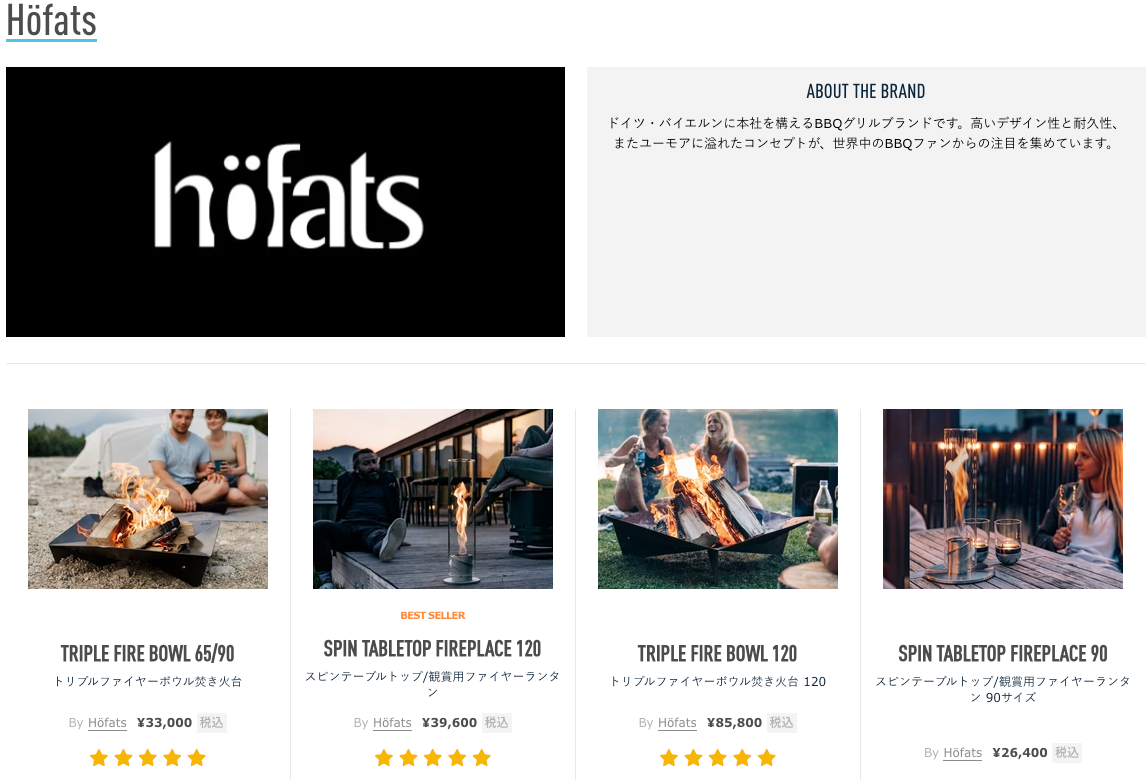Open Spin Tabletop Fireplace 90 product photo

coord(1003,498)
